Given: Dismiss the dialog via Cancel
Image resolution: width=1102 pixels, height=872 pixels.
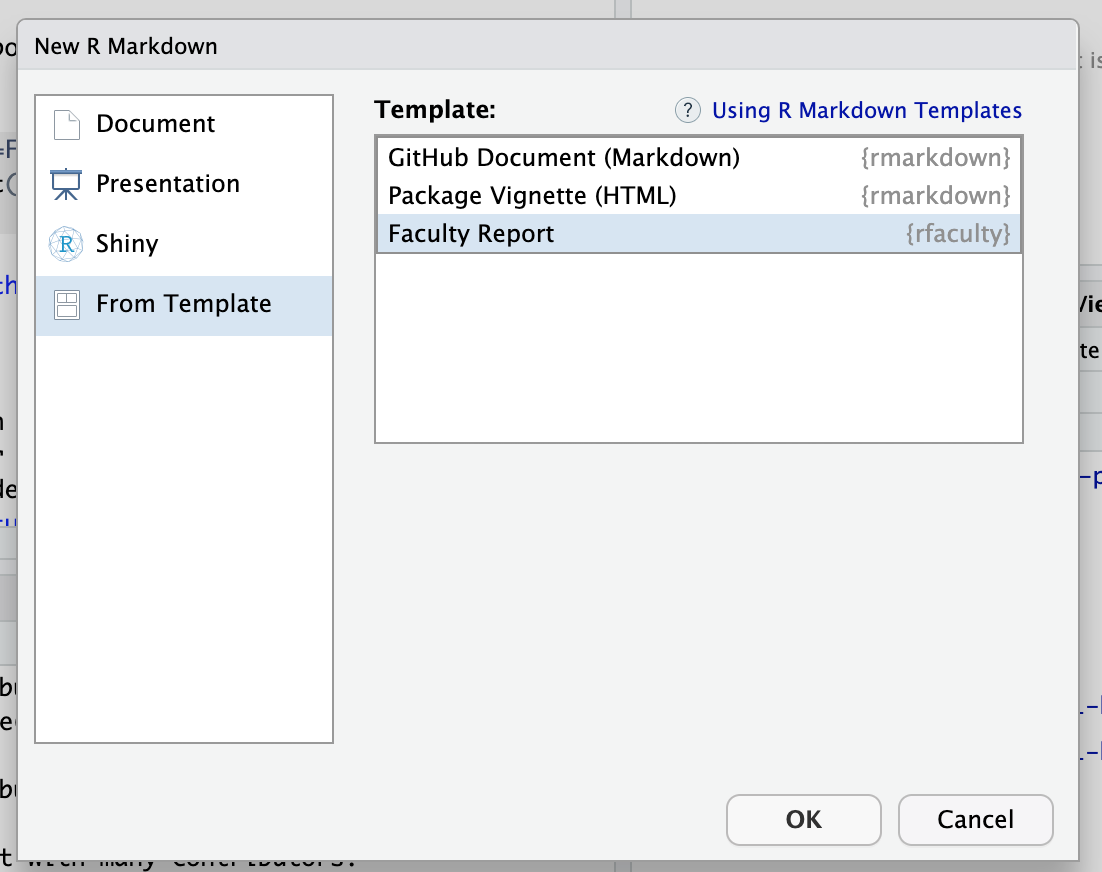Looking at the screenshot, I should click(x=975, y=819).
